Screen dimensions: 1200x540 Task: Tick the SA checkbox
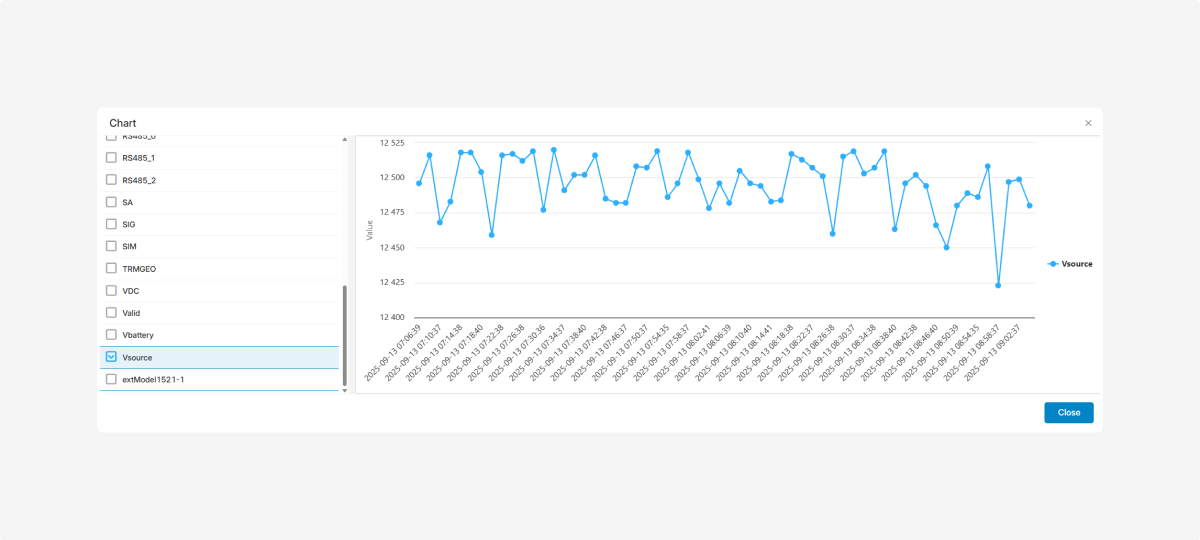tap(111, 202)
